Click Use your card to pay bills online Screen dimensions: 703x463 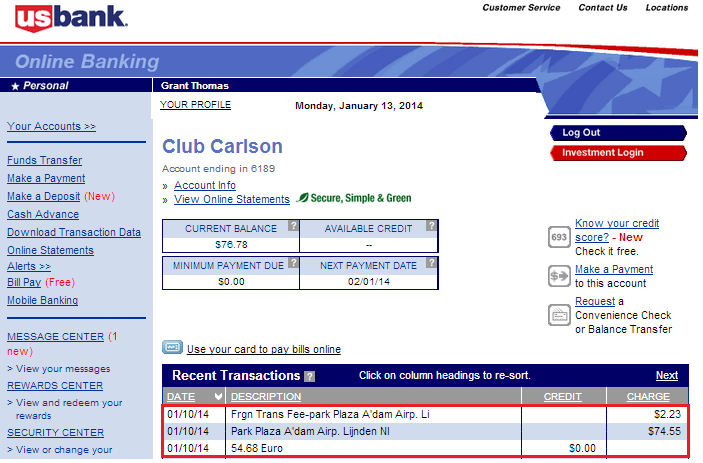click(264, 349)
